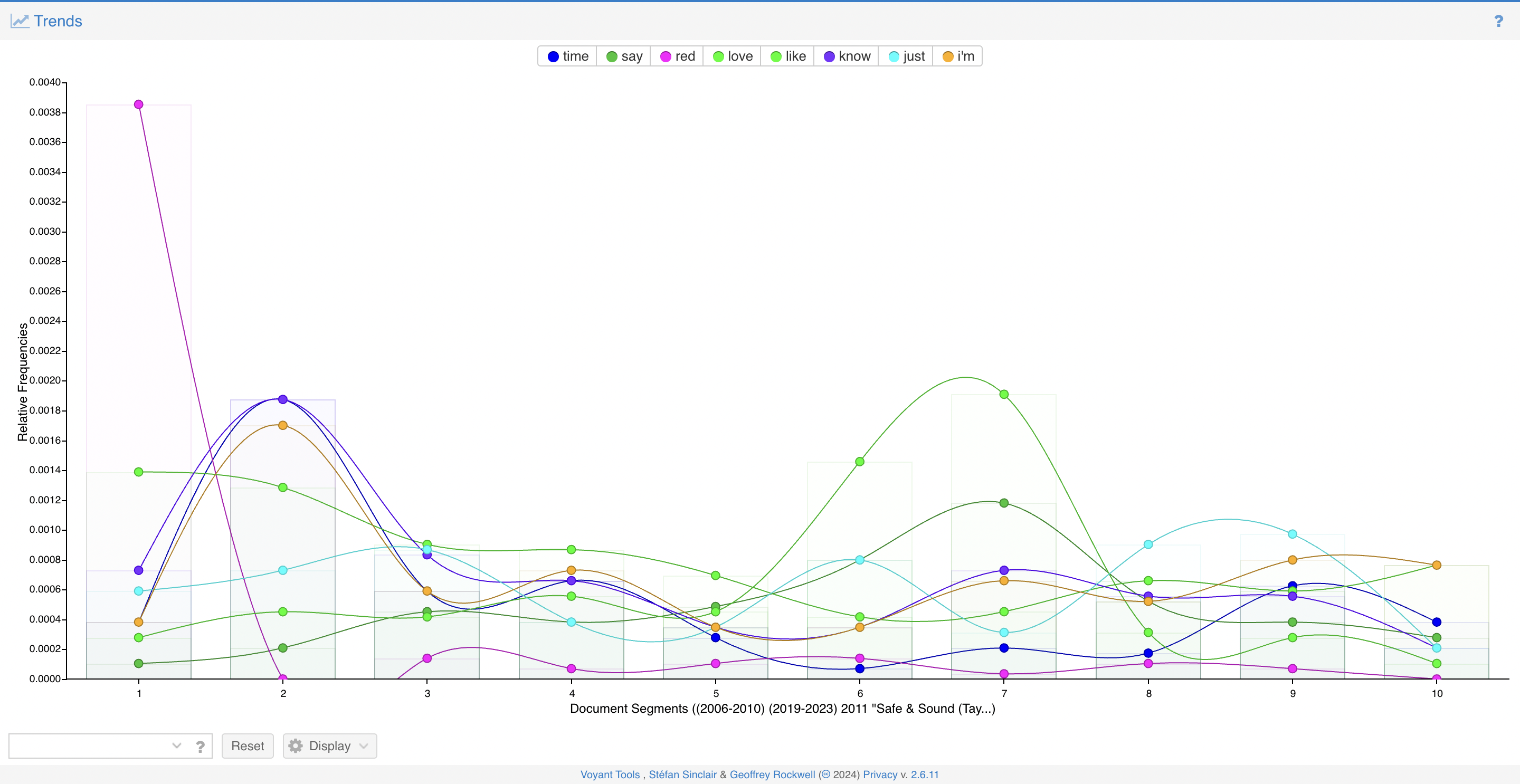
Task: Open the Geoffrey Rockwell link
Action: coord(772,775)
